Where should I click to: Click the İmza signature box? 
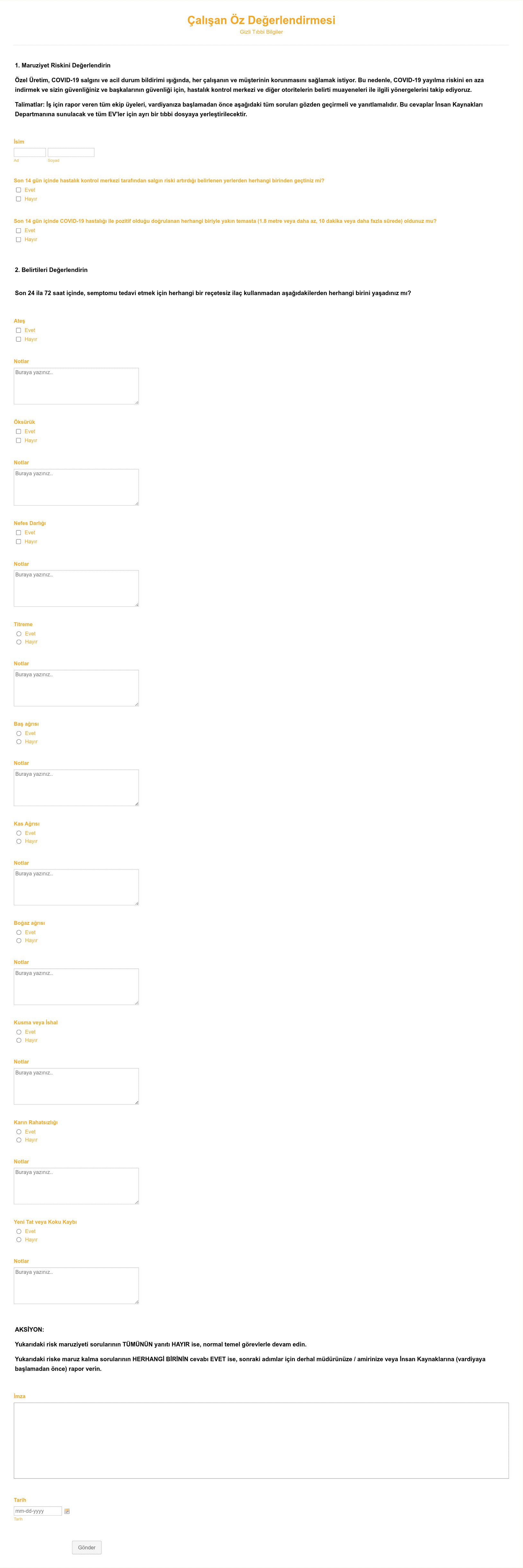(261, 1441)
